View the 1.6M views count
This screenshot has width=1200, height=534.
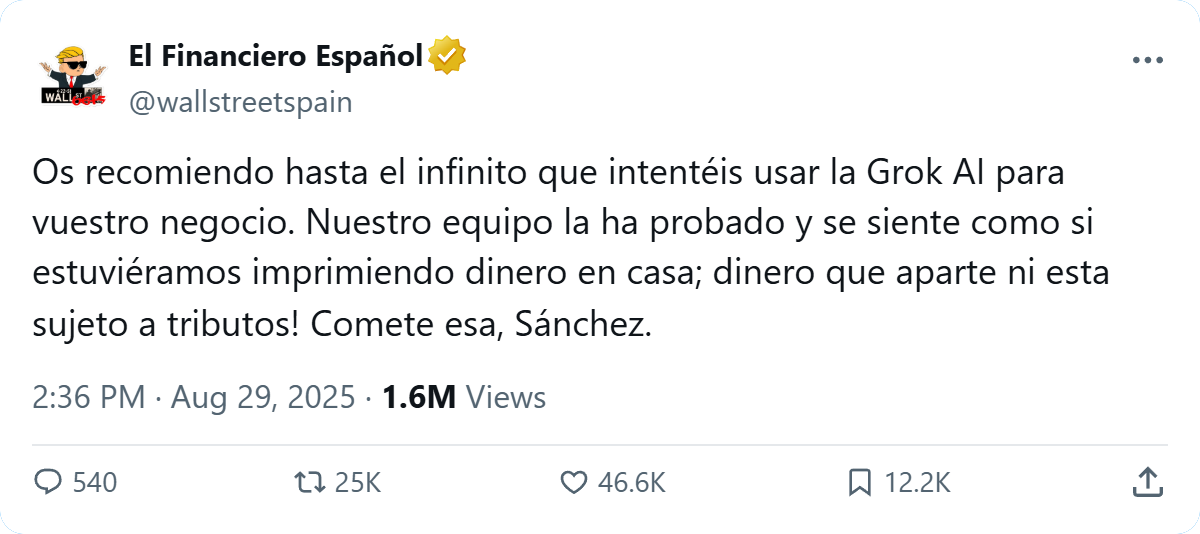click(x=419, y=398)
